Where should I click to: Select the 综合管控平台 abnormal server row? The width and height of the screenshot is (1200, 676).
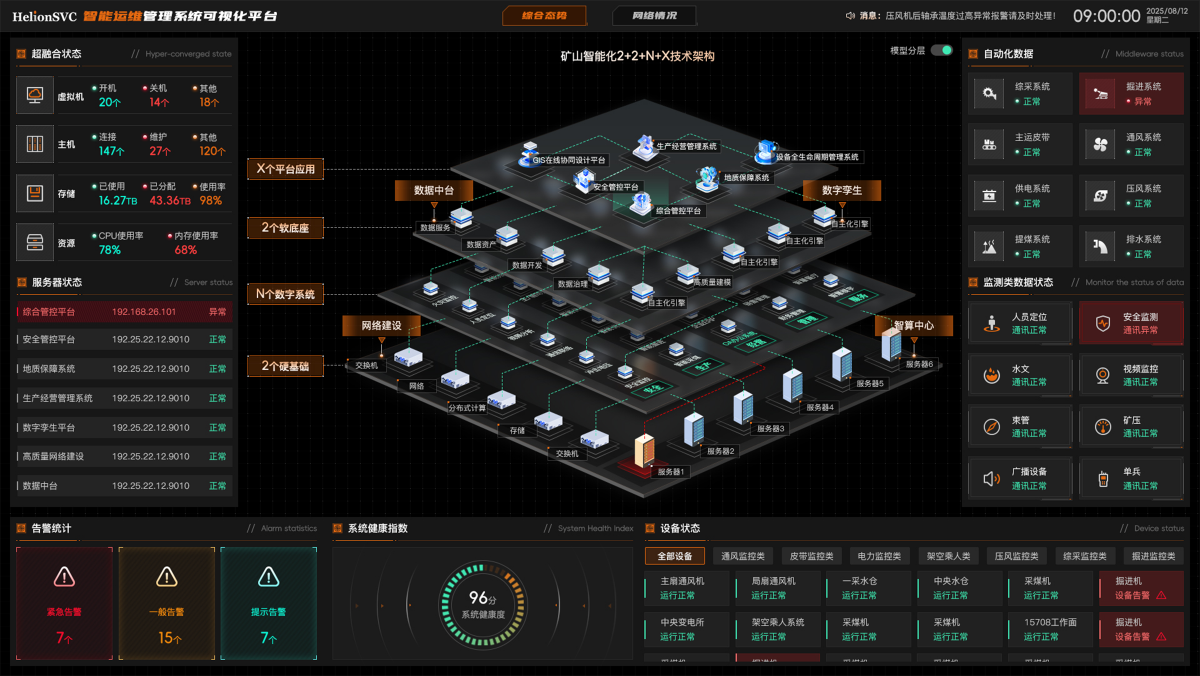pos(124,312)
